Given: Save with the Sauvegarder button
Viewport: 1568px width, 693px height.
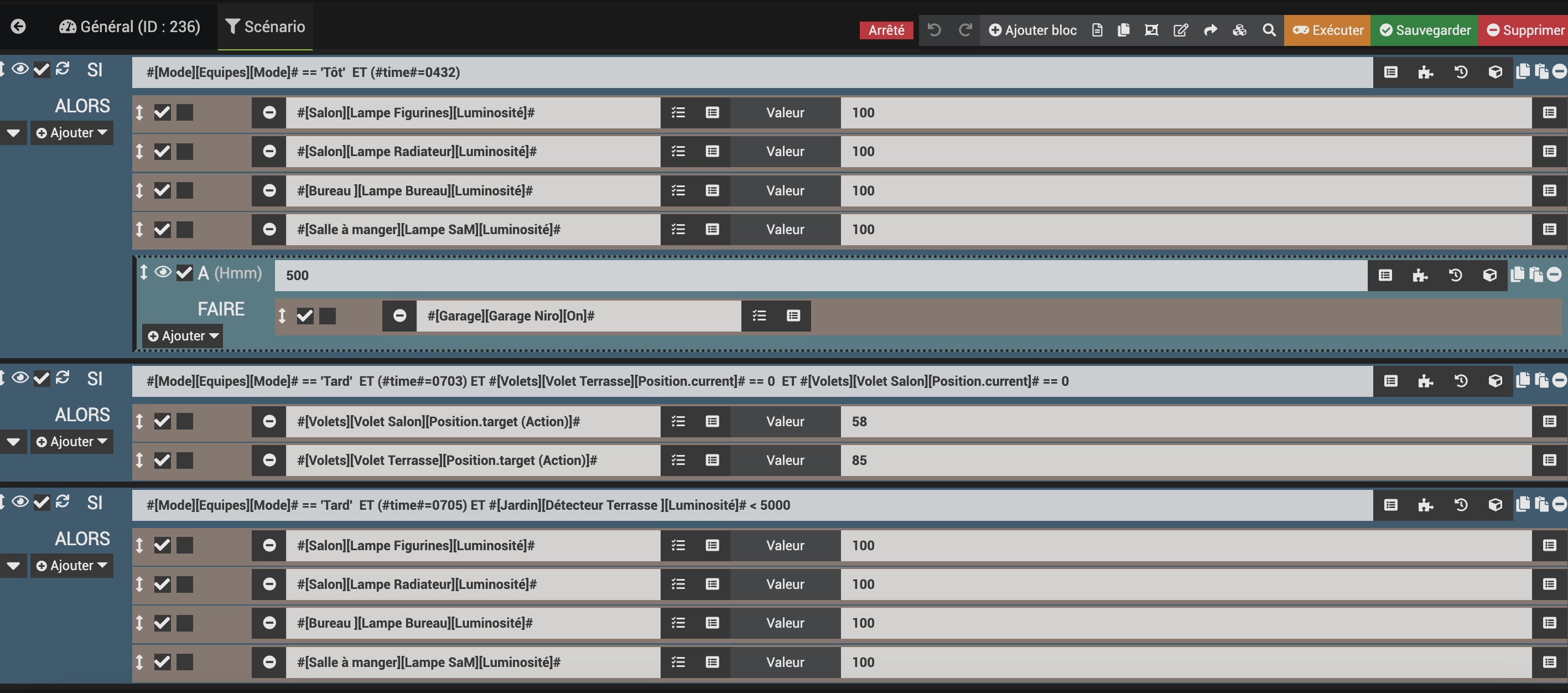Looking at the screenshot, I should tap(1424, 30).
